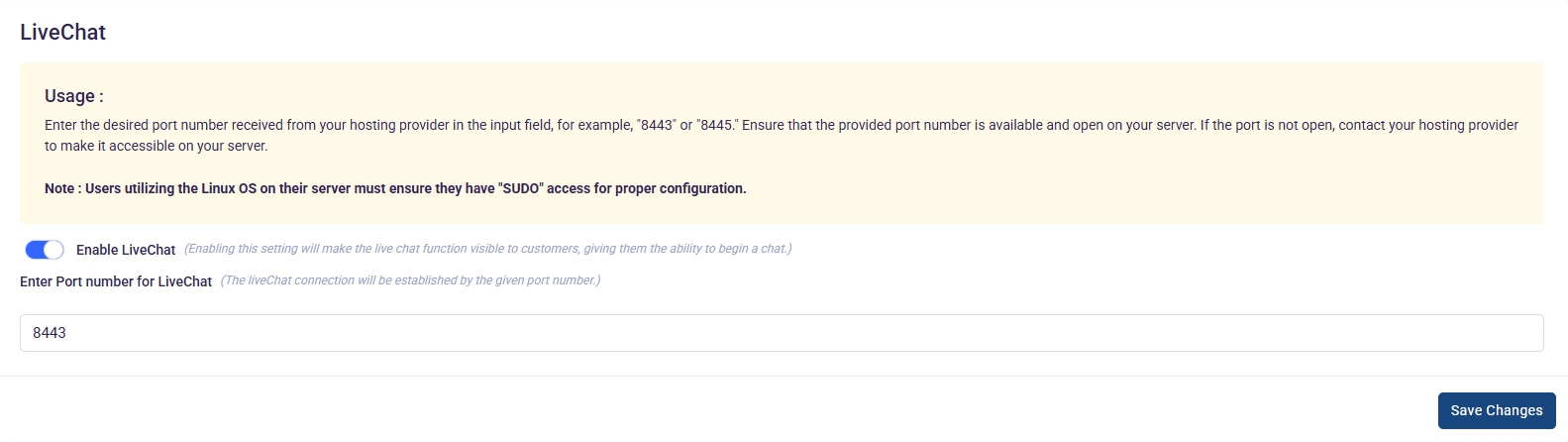Screen dimensions: 1568x442
Task: Save Changes to LiveChat settings
Action: 1496,410
